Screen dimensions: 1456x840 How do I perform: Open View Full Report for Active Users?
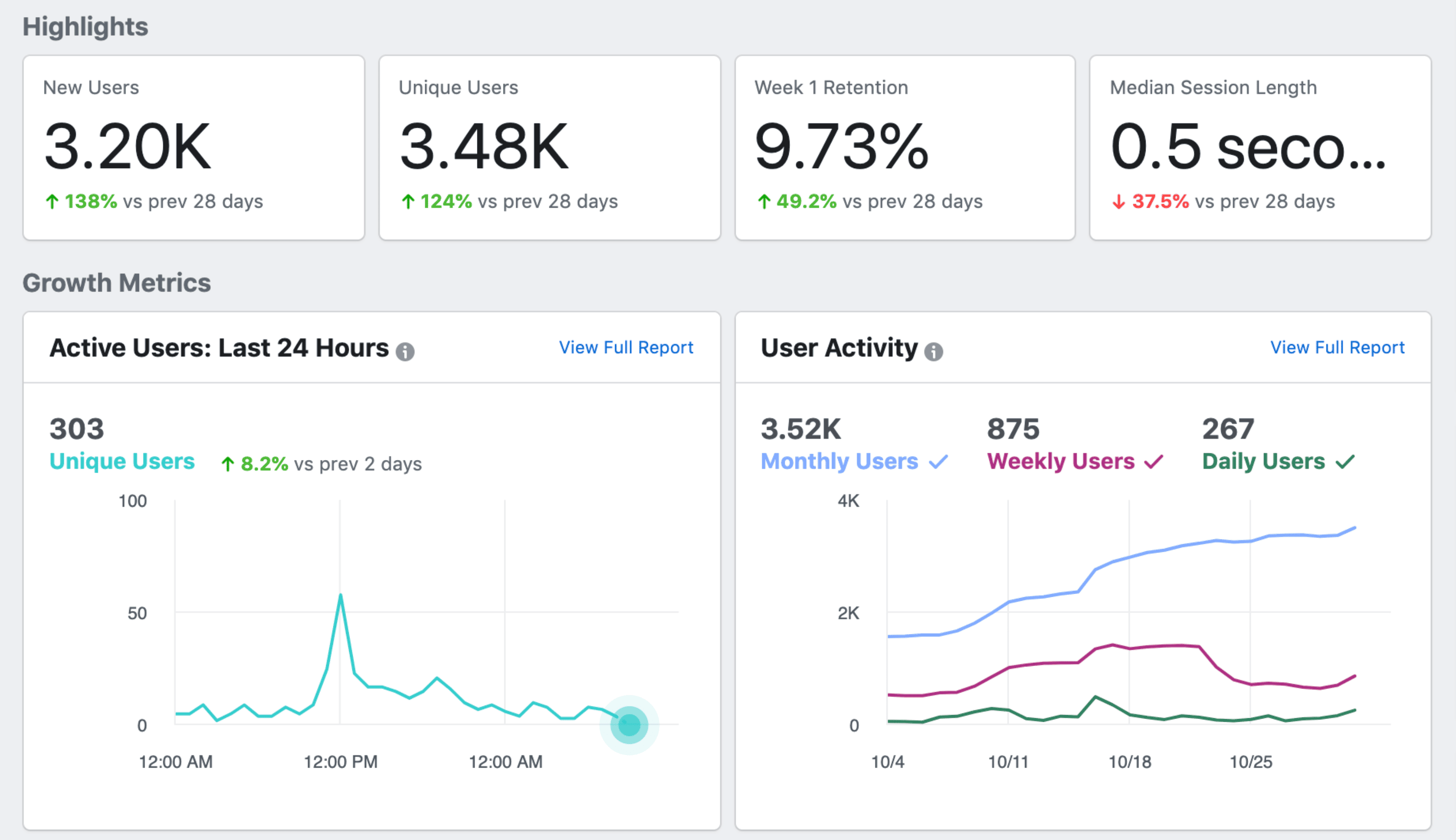point(626,347)
